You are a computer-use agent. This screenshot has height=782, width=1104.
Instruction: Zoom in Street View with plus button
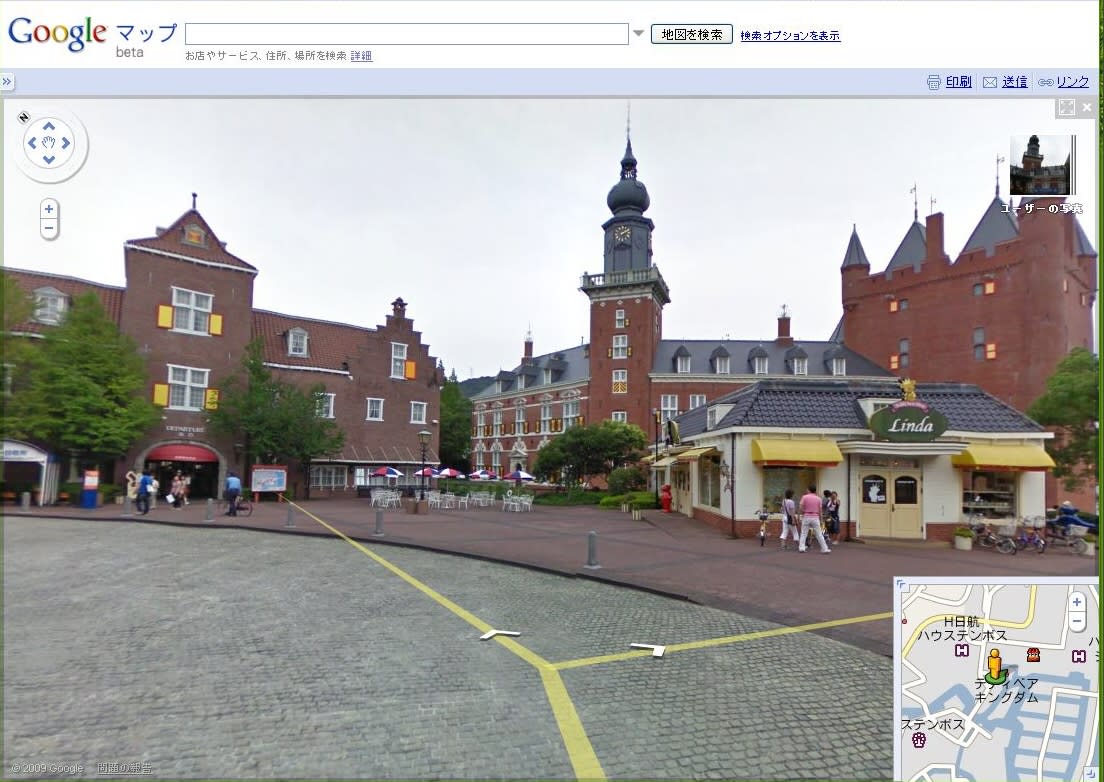click(49, 209)
